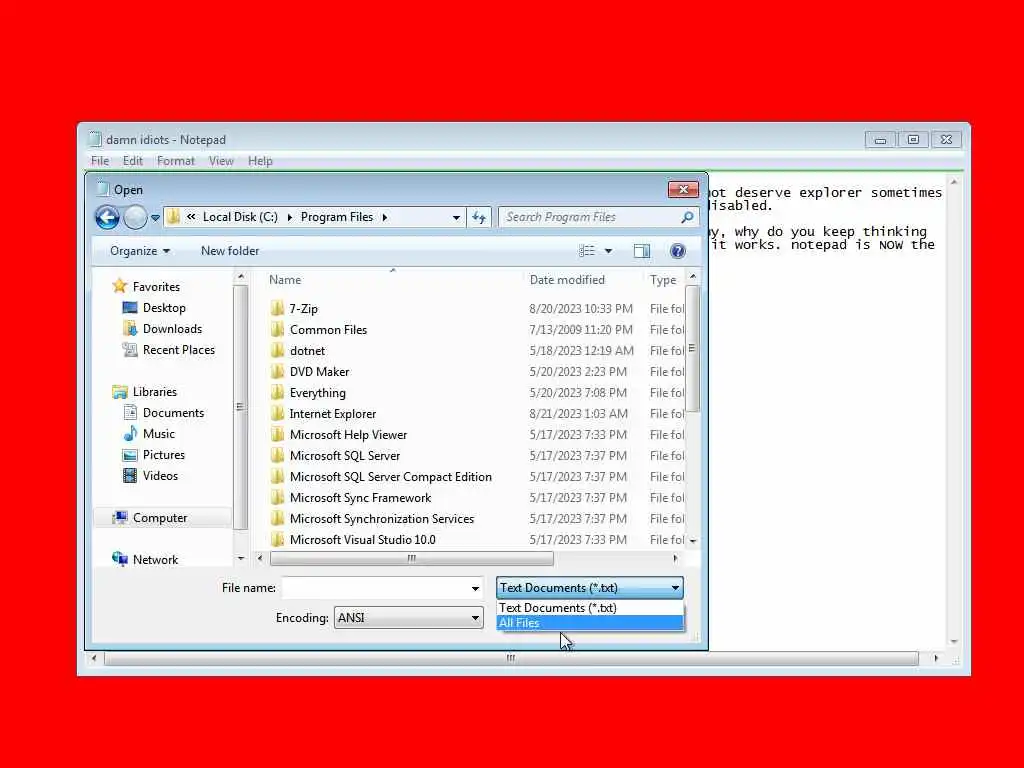This screenshot has width=1024, height=768.
Task: Click the Common Files folder icon
Action: tap(278, 329)
